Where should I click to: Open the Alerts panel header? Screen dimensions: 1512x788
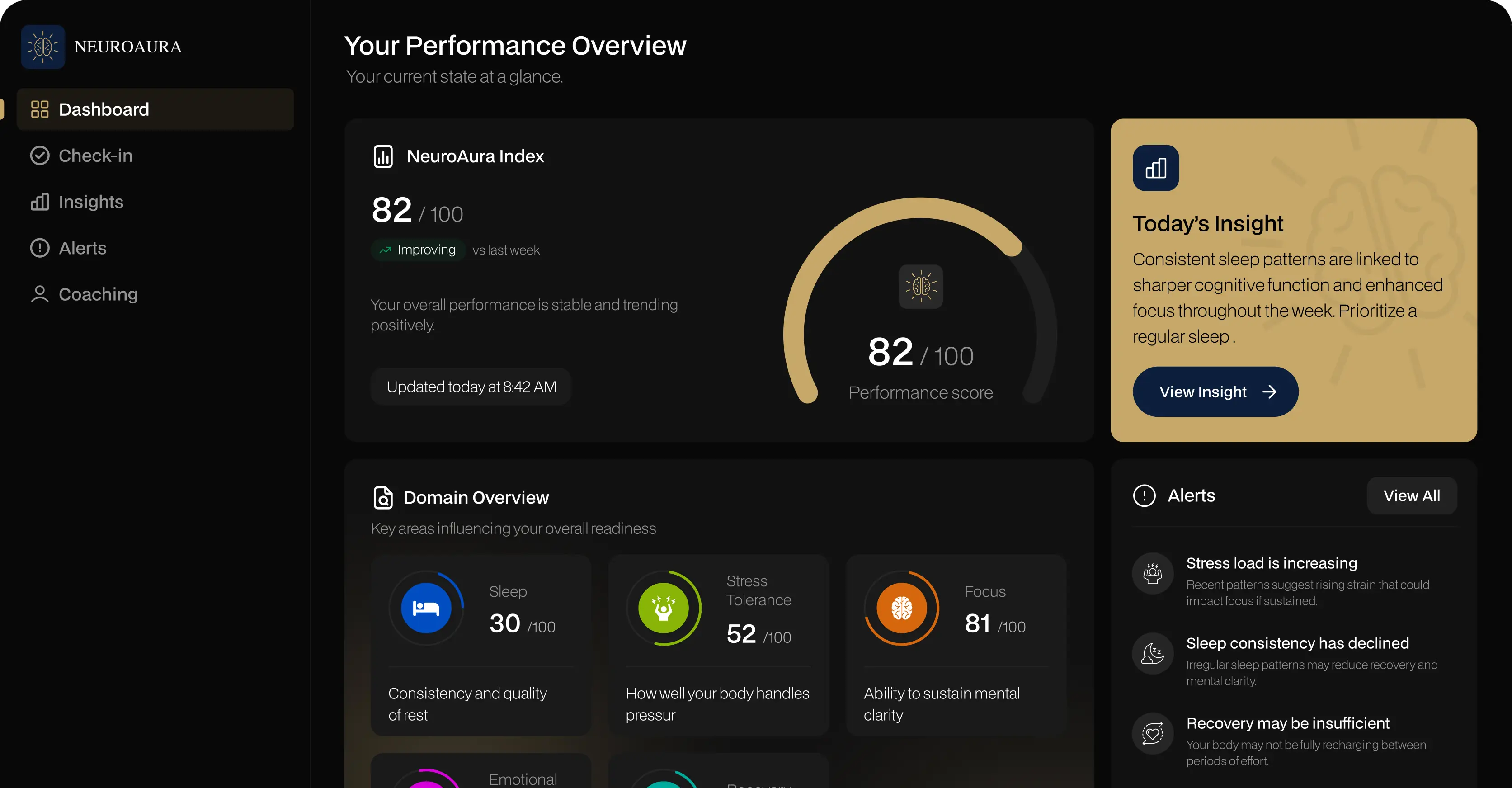(x=1190, y=495)
